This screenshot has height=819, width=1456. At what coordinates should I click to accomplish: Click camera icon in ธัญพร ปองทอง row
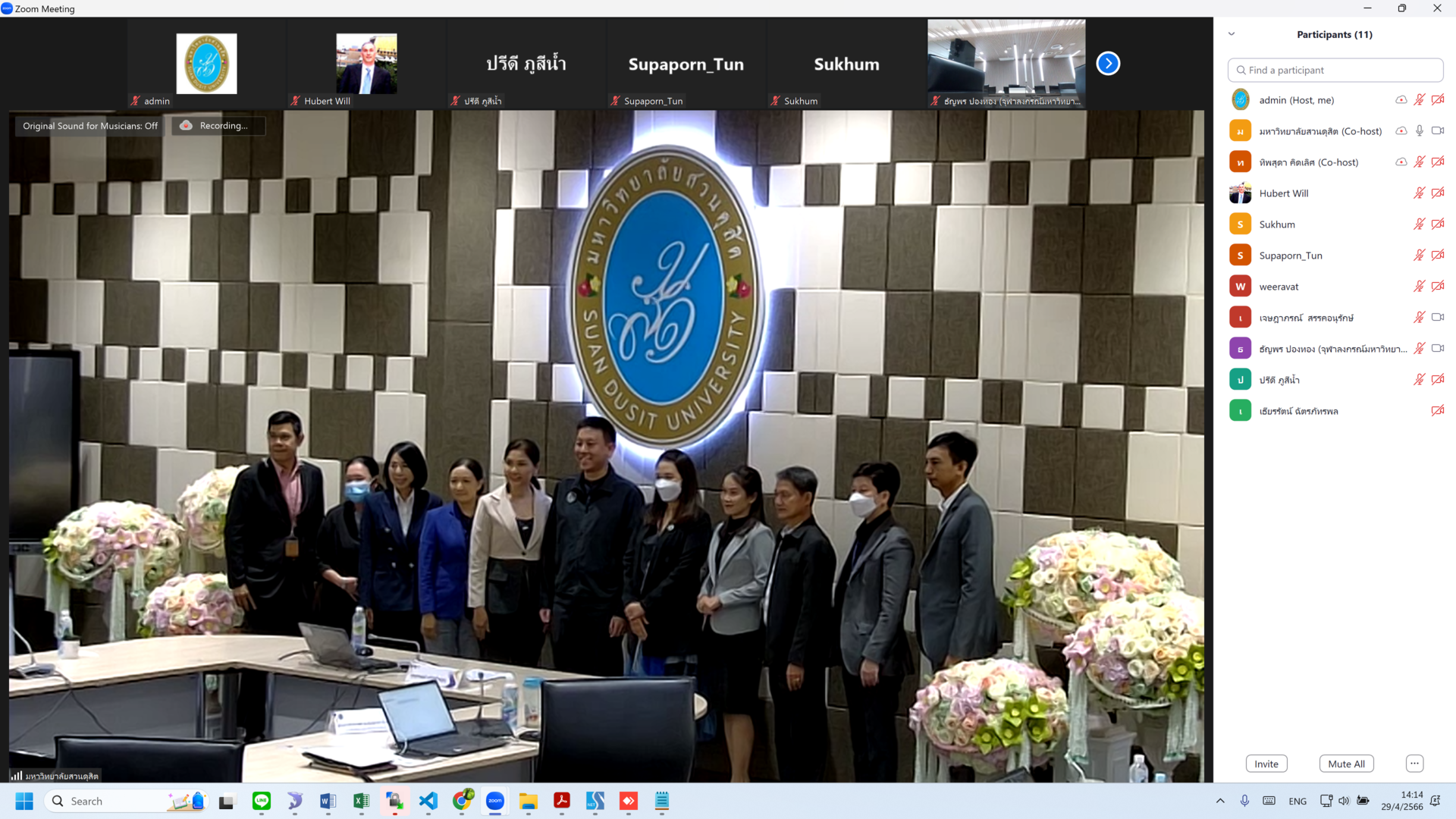click(x=1437, y=349)
